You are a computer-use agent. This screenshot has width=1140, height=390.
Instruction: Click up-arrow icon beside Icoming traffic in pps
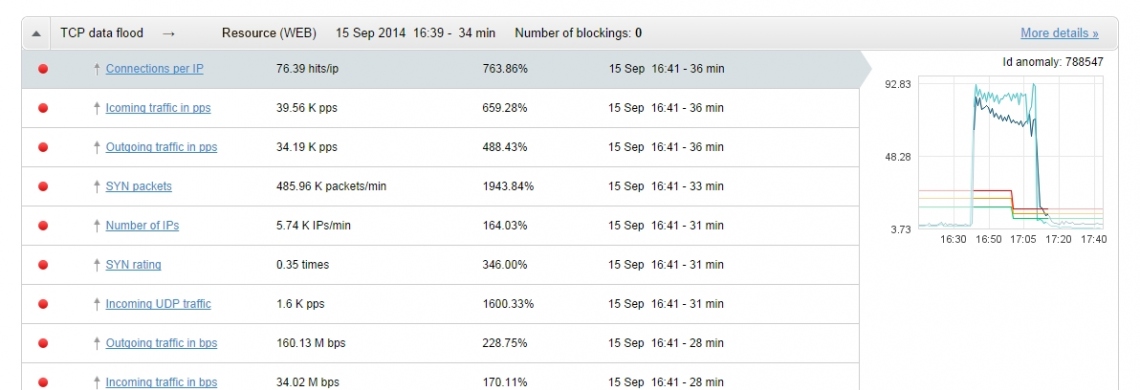(97, 108)
